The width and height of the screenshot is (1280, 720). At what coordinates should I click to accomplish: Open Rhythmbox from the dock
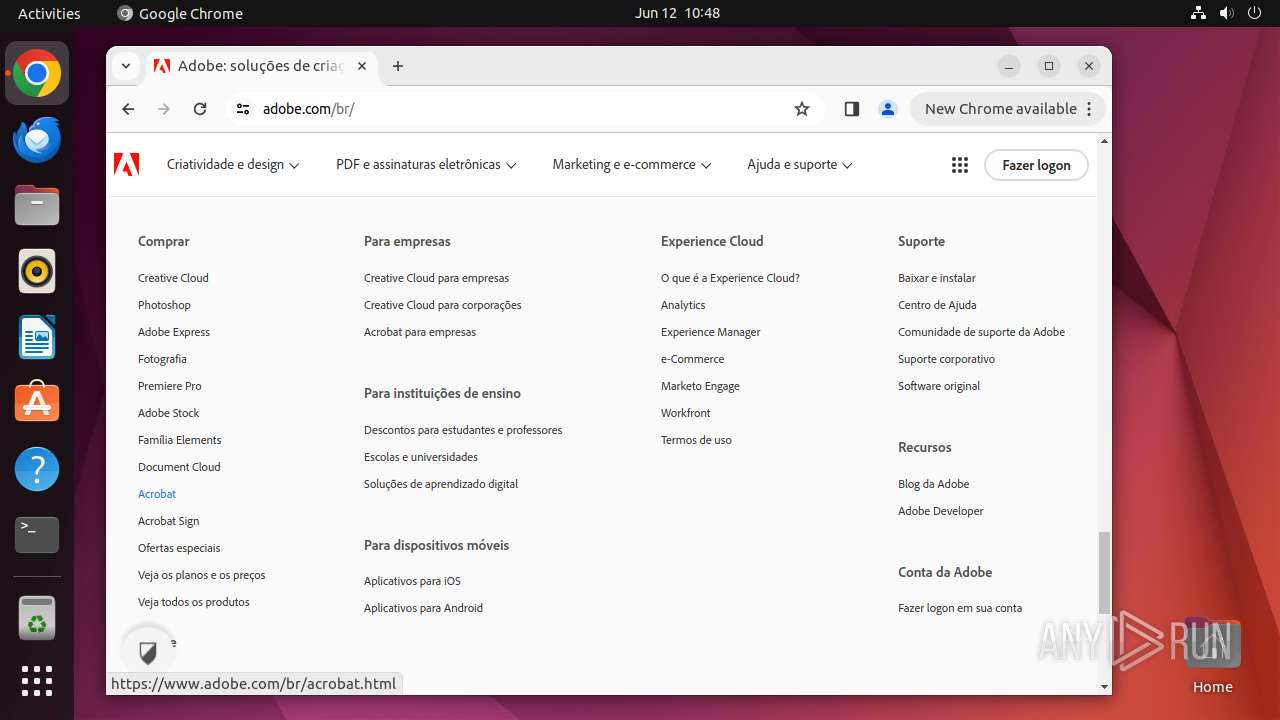[37, 272]
